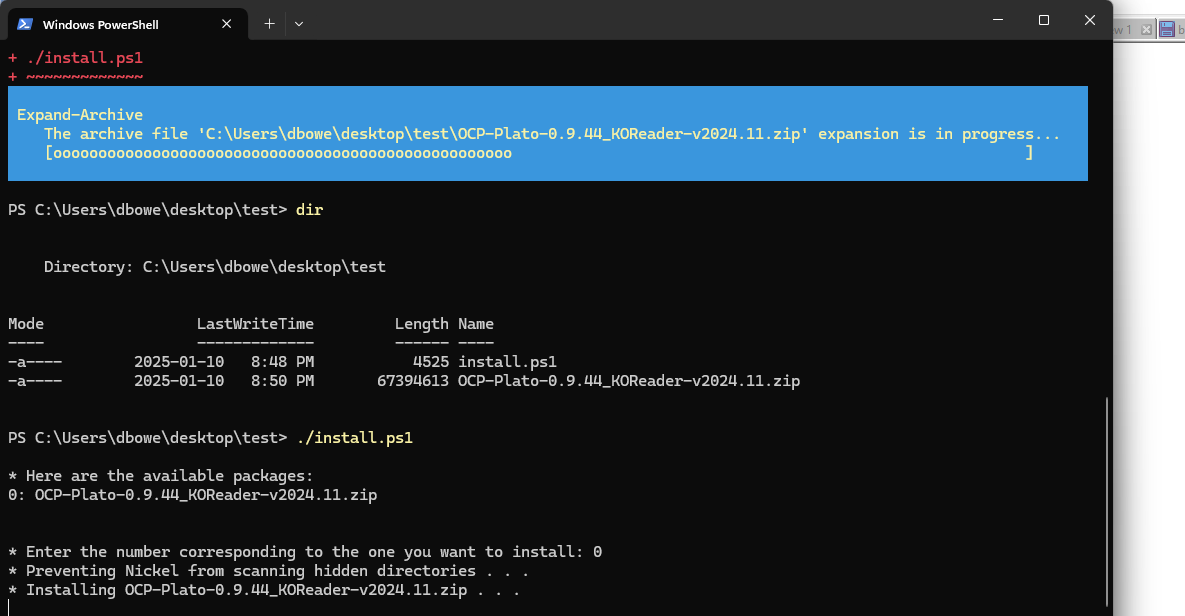The height and width of the screenshot is (616, 1185).
Task: Click the file size '4525'
Action: pos(431,361)
